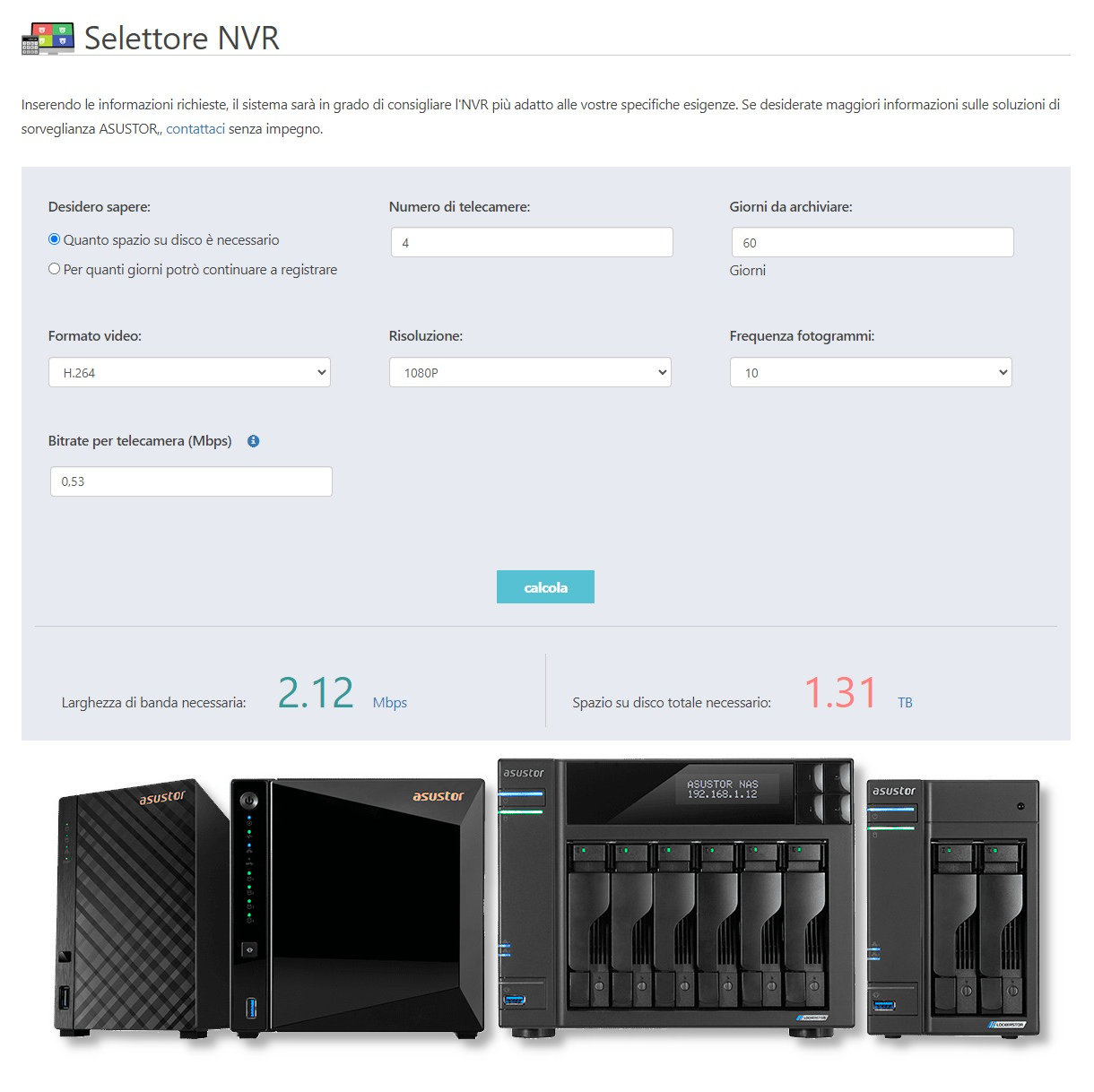This screenshot has width=1094, height=1092.
Task: Click the 'Desidero sapere:' label
Action: (x=100, y=207)
